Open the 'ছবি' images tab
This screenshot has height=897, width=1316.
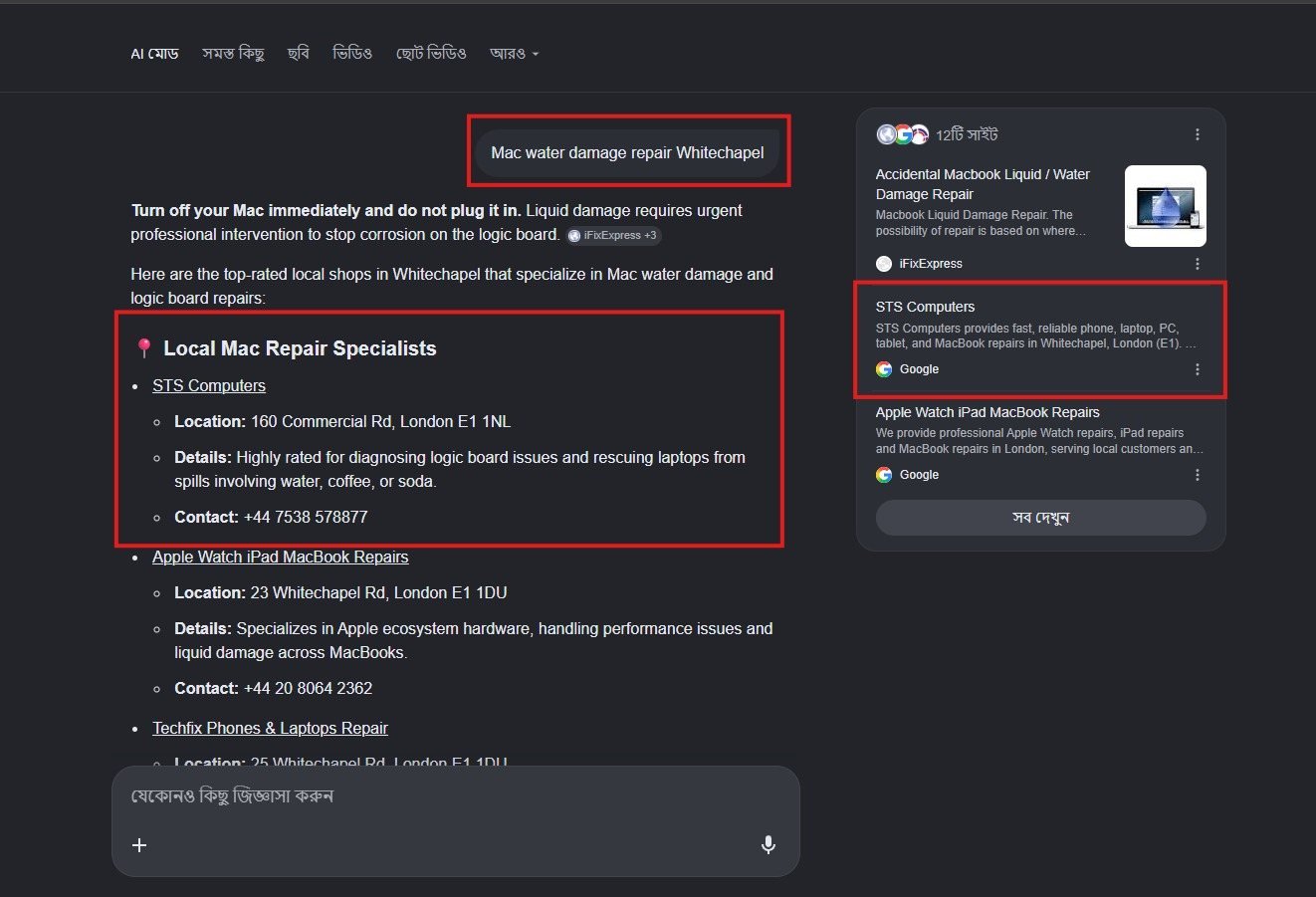pos(299,54)
